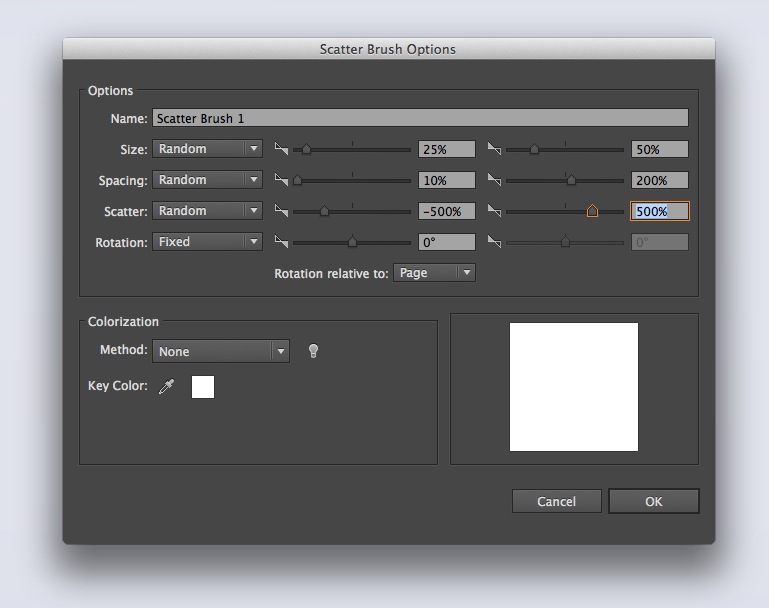Click the white Key Color swatch
The width and height of the screenshot is (769, 608).
pyautogui.click(x=203, y=387)
